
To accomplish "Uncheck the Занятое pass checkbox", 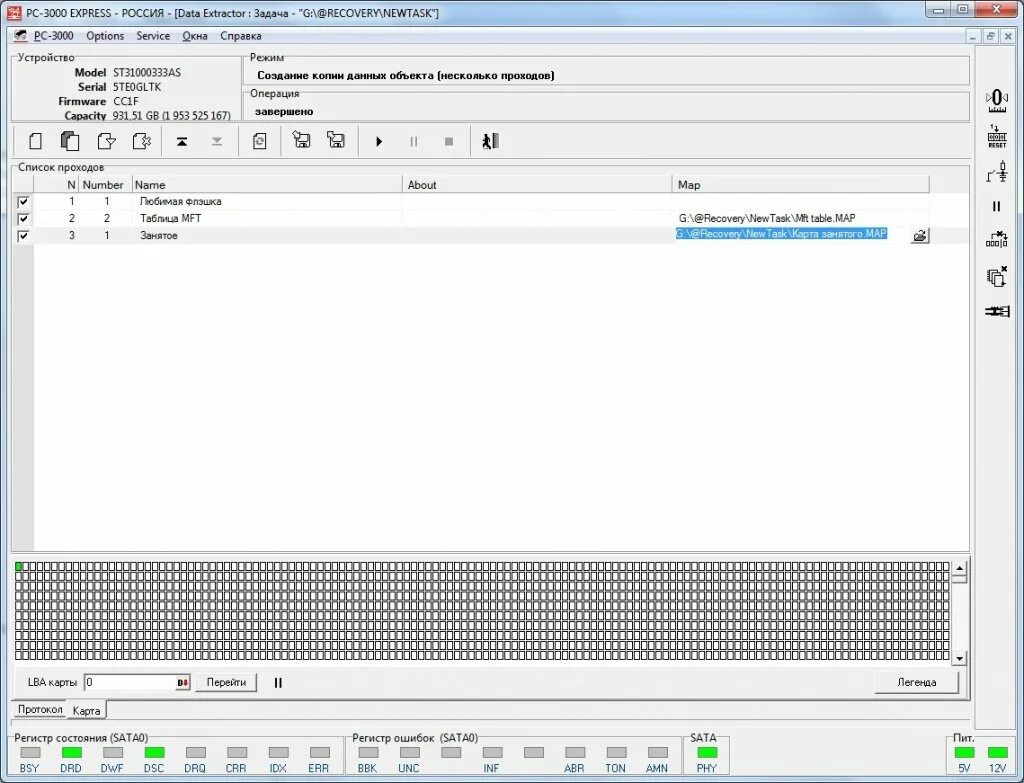I will (x=24, y=236).
